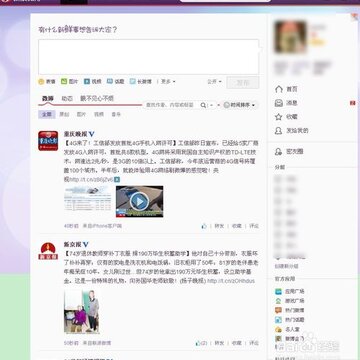Click the feed search input field
Screen dimensions: 360x360
point(171,105)
